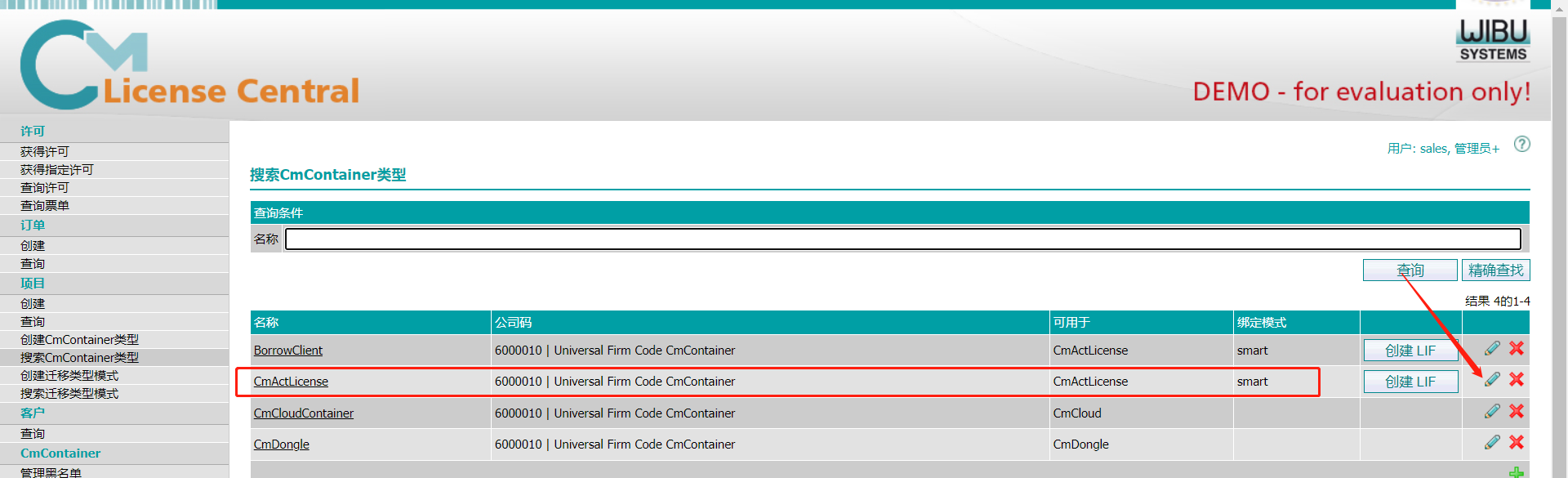Click the 精确查找 exact search button
Image resolution: width=1568 pixels, height=478 pixels.
tap(1495, 270)
